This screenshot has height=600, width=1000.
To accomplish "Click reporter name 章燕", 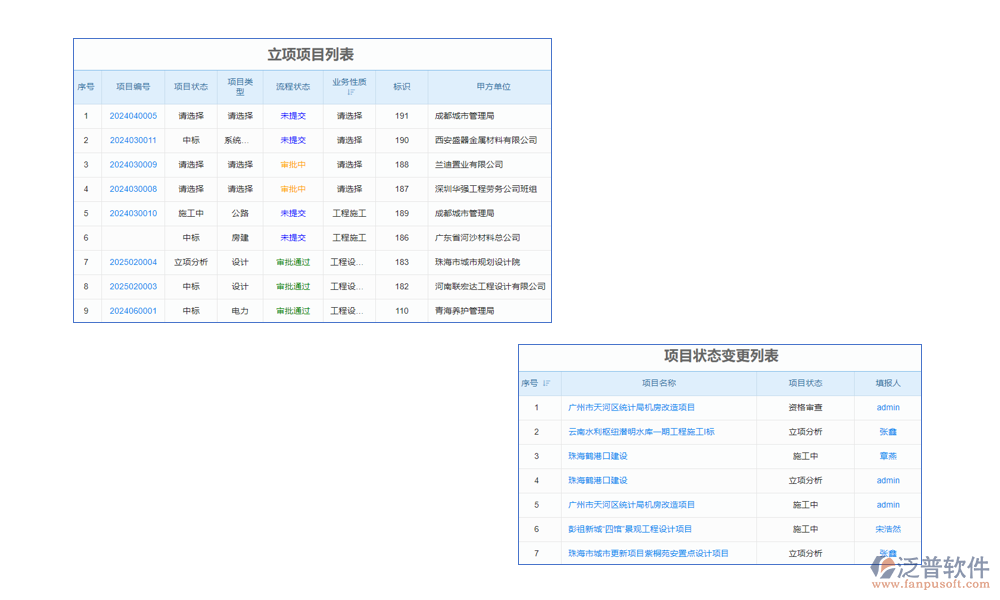I will point(887,456).
